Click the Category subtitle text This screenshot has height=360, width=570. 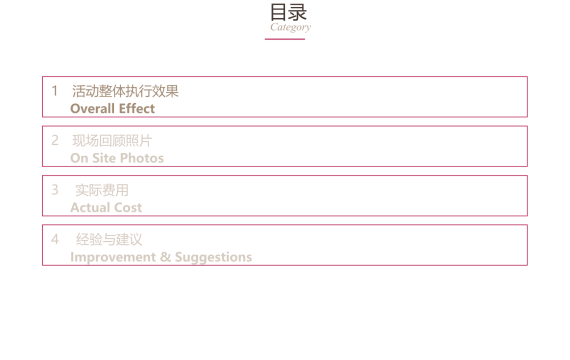pyautogui.click(x=290, y=27)
